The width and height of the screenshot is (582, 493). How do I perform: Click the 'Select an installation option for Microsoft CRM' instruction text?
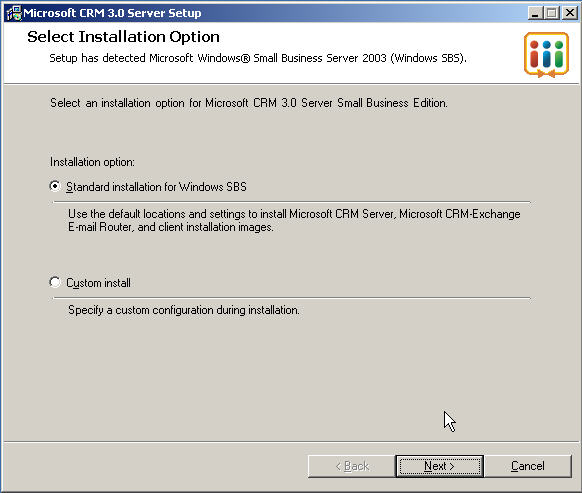click(249, 103)
